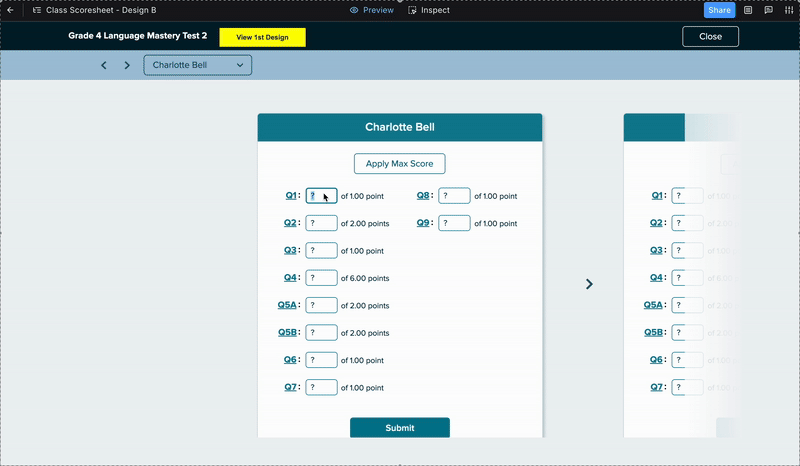Click the Q2 score input field

(x=321, y=223)
